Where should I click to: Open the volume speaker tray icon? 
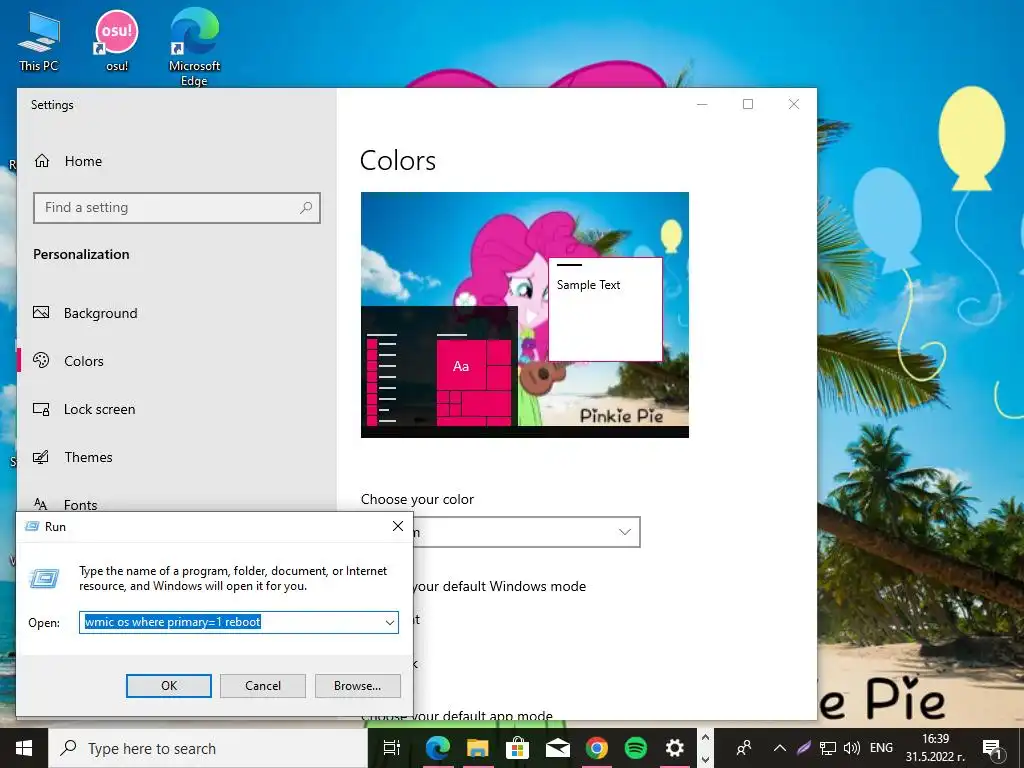(851, 748)
